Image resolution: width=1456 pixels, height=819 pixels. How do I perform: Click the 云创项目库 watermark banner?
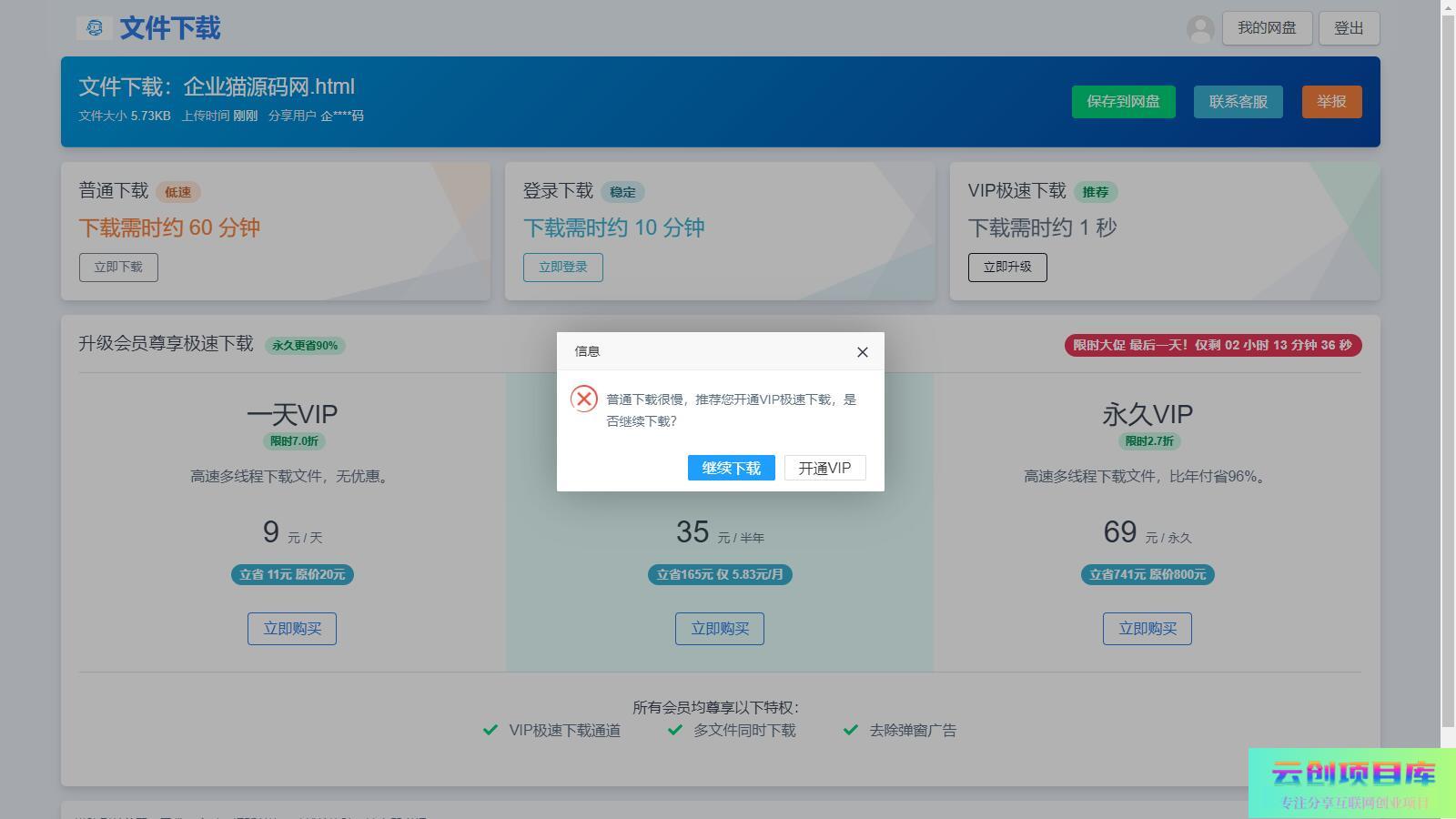coord(1351,783)
